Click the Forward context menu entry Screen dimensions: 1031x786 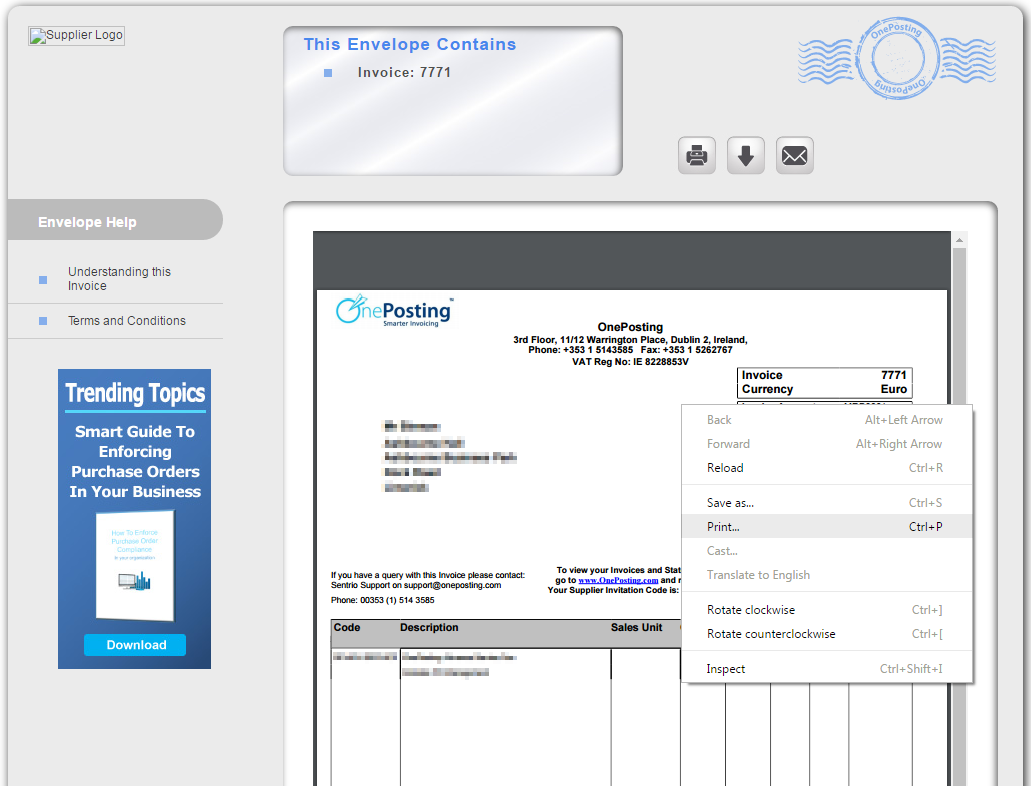point(827,444)
